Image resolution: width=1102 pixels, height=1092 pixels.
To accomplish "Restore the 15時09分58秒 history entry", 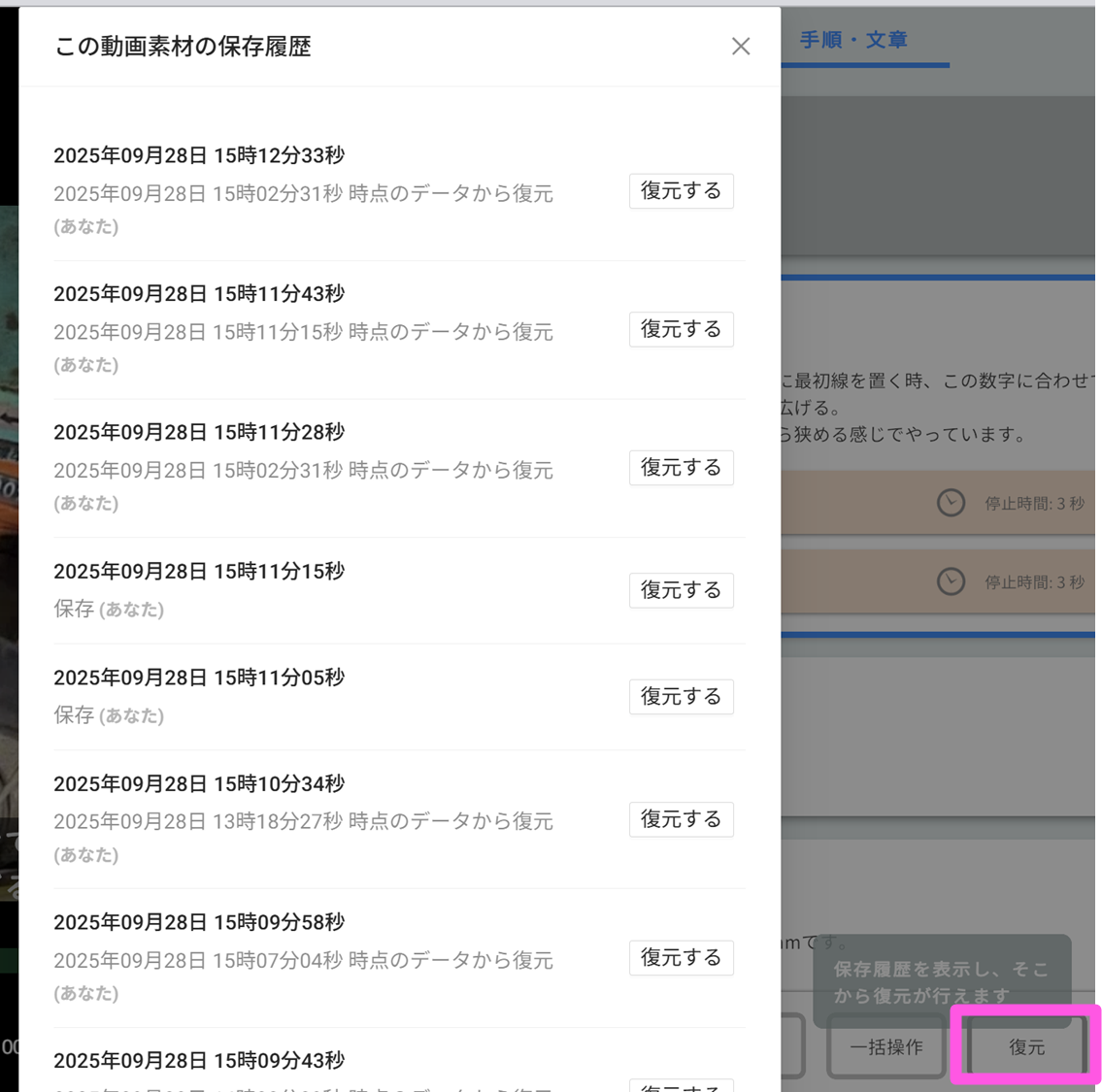I will (681, 958).
